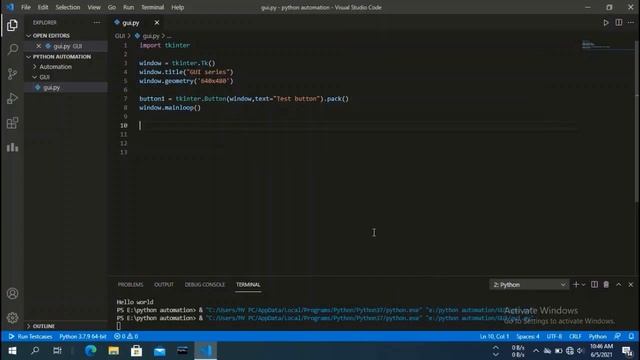Open editor More Actions ellipsis
Image resolution: width=640 pixels, height=360 pixels.
pyautogui.click(x=631, y=23)
